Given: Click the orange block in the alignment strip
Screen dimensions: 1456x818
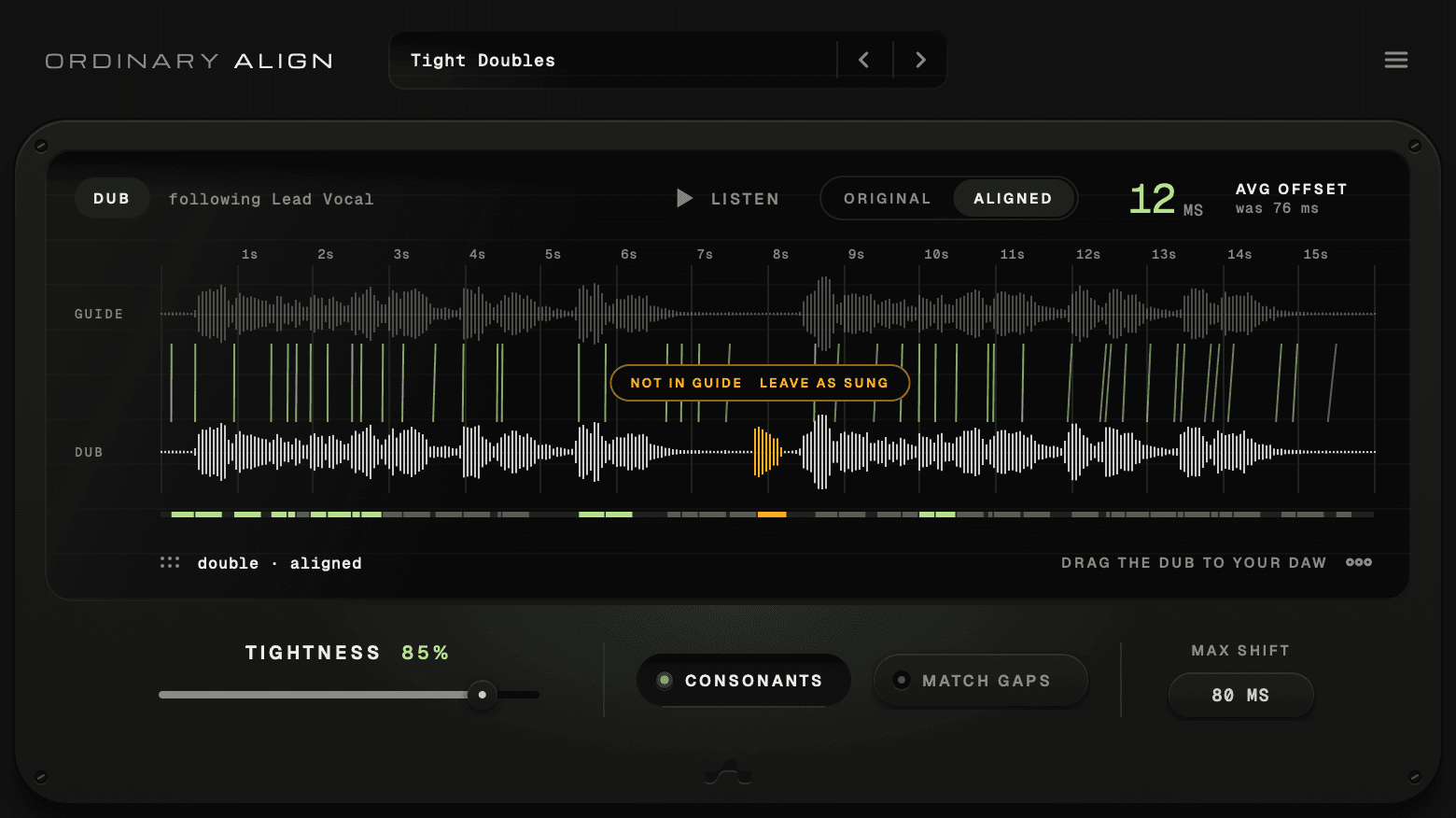Looking at the screenshot, I should point(772,515).
